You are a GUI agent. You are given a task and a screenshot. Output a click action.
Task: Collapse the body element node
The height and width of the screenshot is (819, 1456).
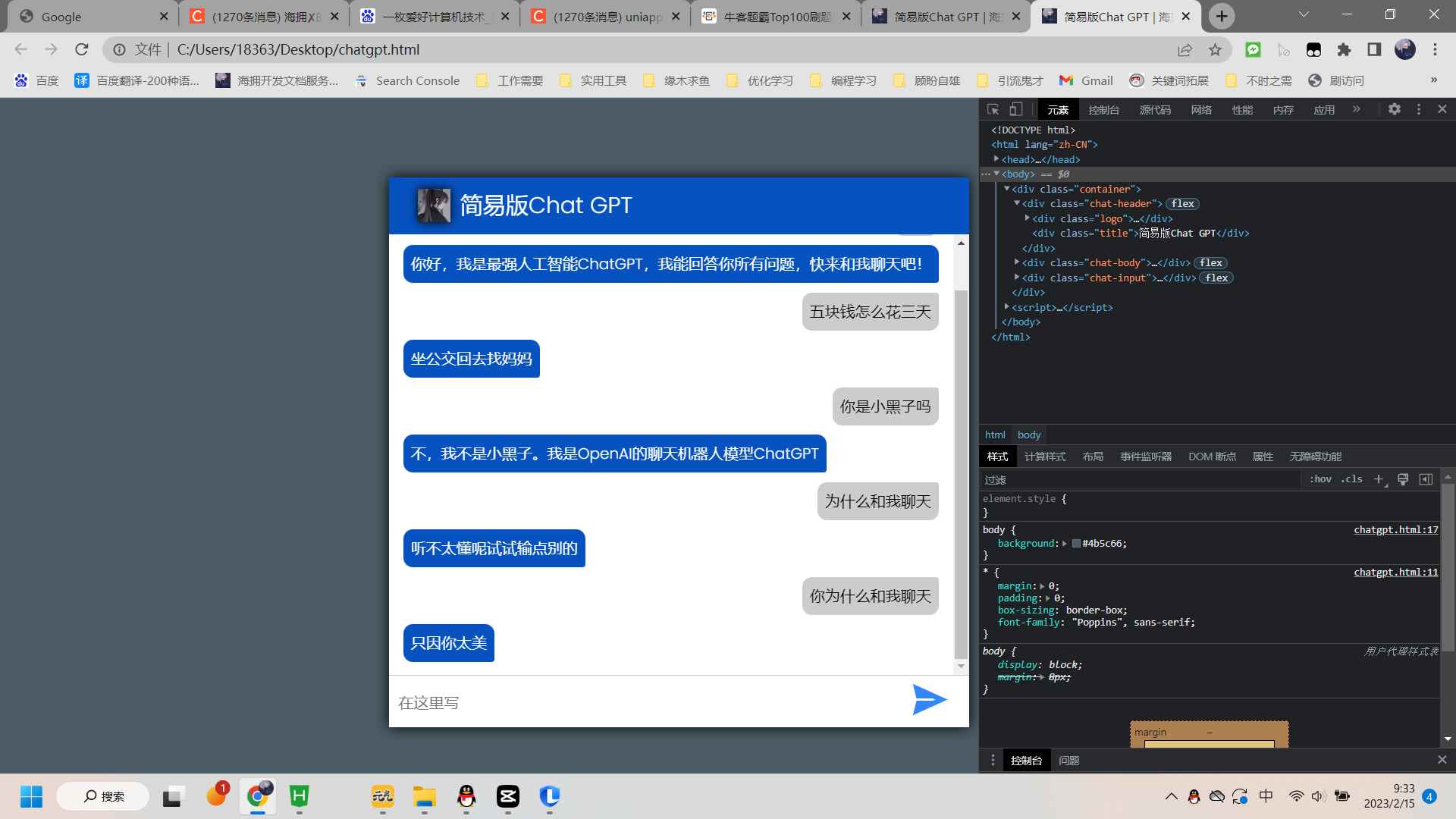(996, 174)
